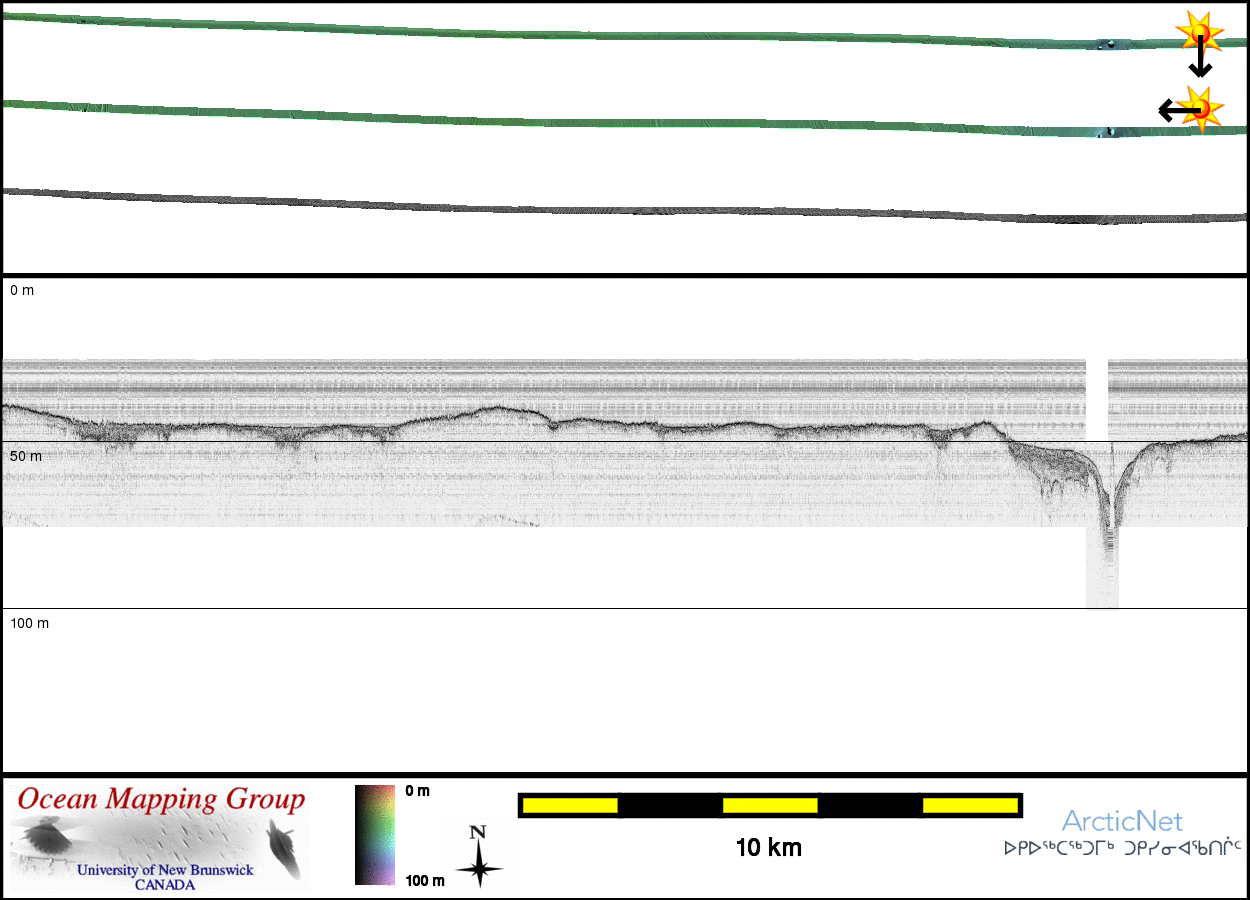Click the first yellow scale bar segment
Image resolution: width=1250 pixels, height=900 pixels.
[x=570, y=805]
